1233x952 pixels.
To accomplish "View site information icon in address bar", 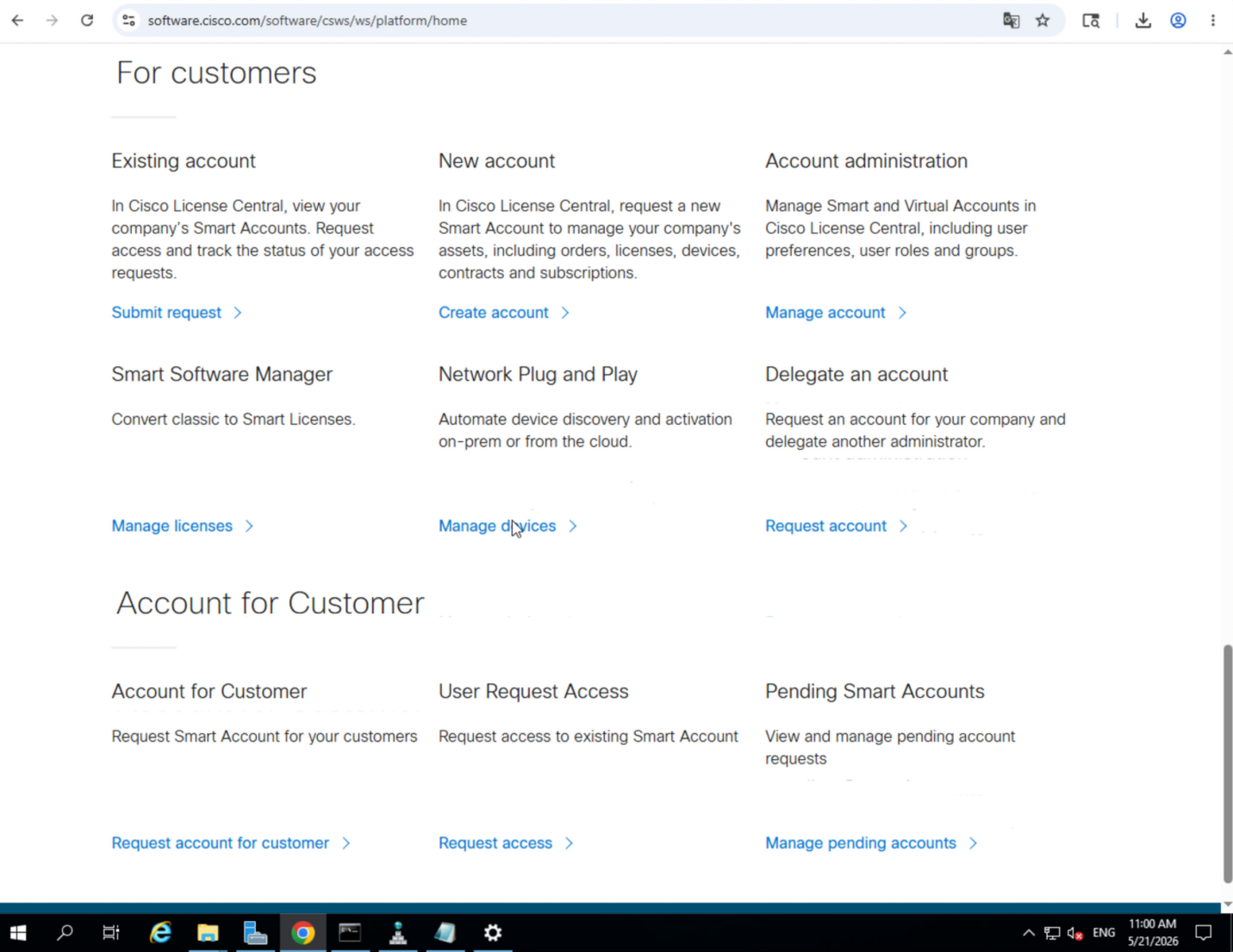I will tap(128, 21).
